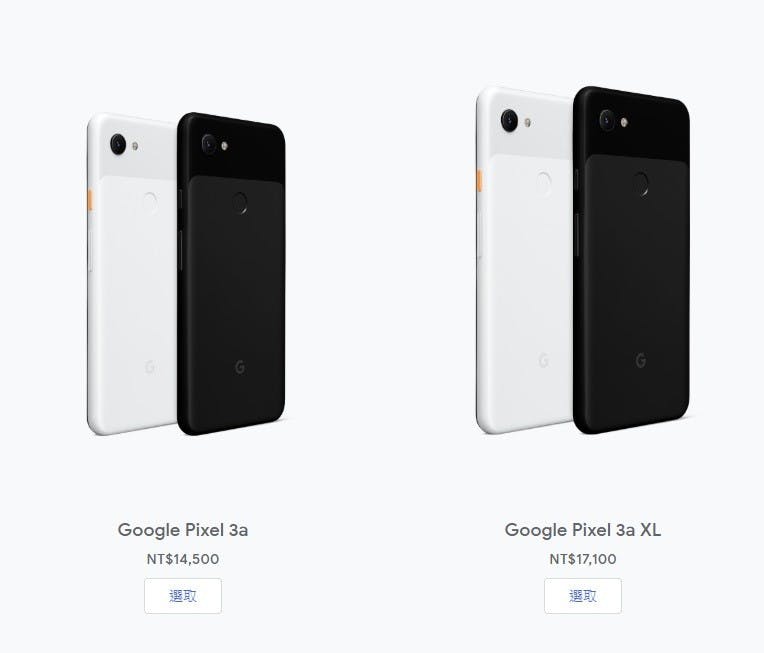Click the G logo on white Pixel 3a

pos(150,367)
